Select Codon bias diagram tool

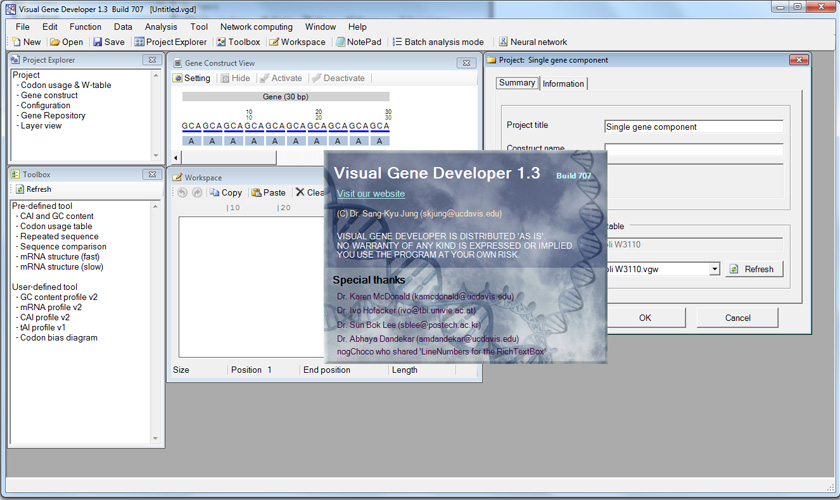coord(59,338)
